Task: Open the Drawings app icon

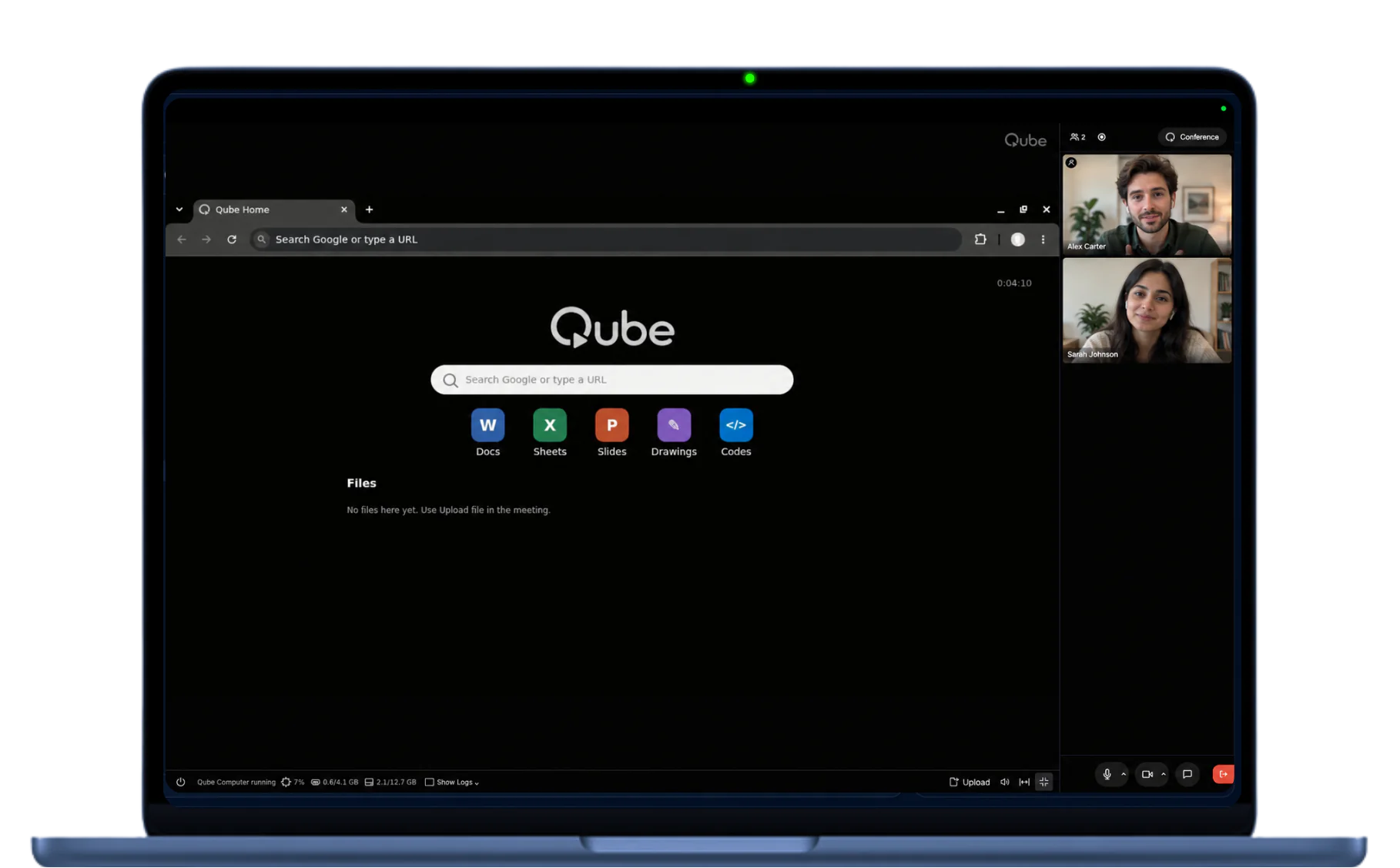Action: coord(674,425)
